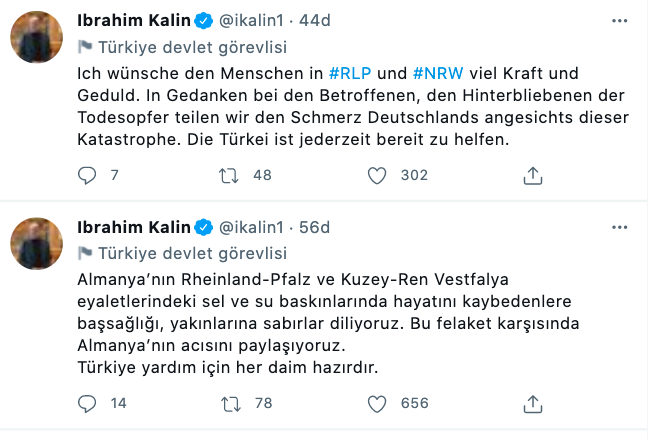Reply to the German flood condolence tweet
The image size is (648, 440).
coord(87,176)
